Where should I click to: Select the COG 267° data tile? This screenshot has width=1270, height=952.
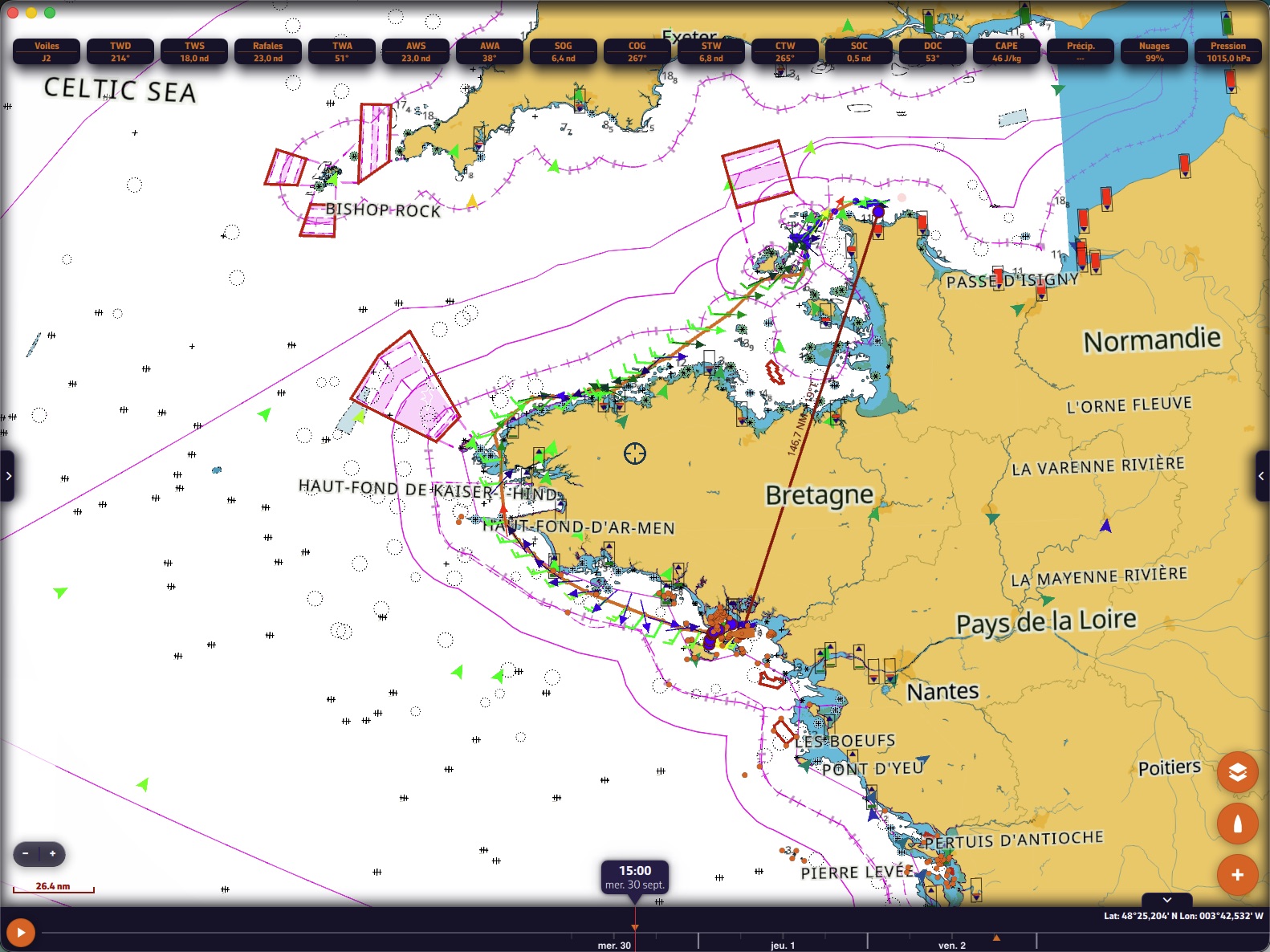tap(637, 51)
